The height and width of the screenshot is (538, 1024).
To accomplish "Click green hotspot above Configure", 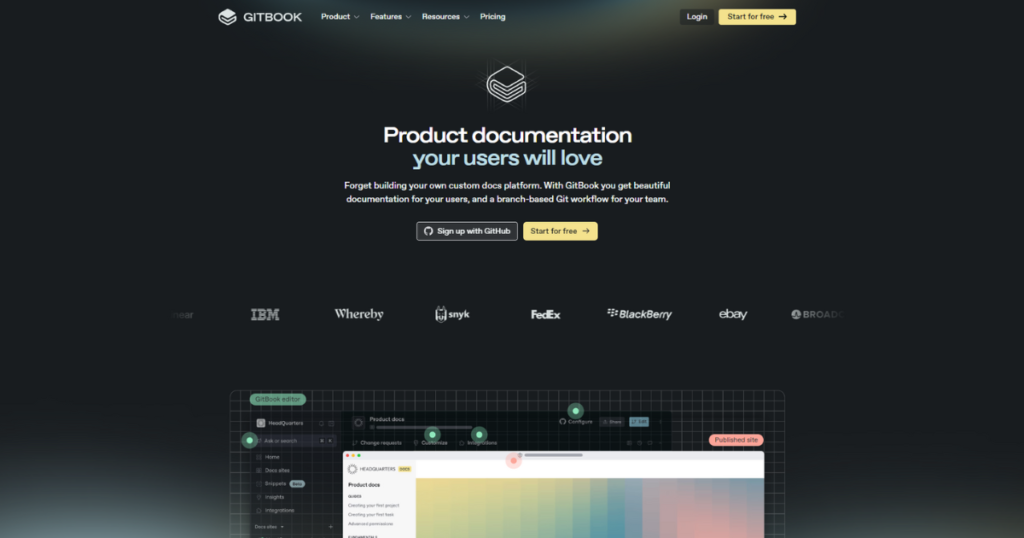I will 575,411.
